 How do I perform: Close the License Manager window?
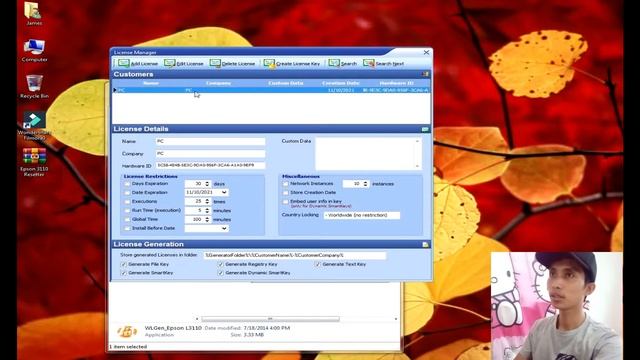(426, 52)
